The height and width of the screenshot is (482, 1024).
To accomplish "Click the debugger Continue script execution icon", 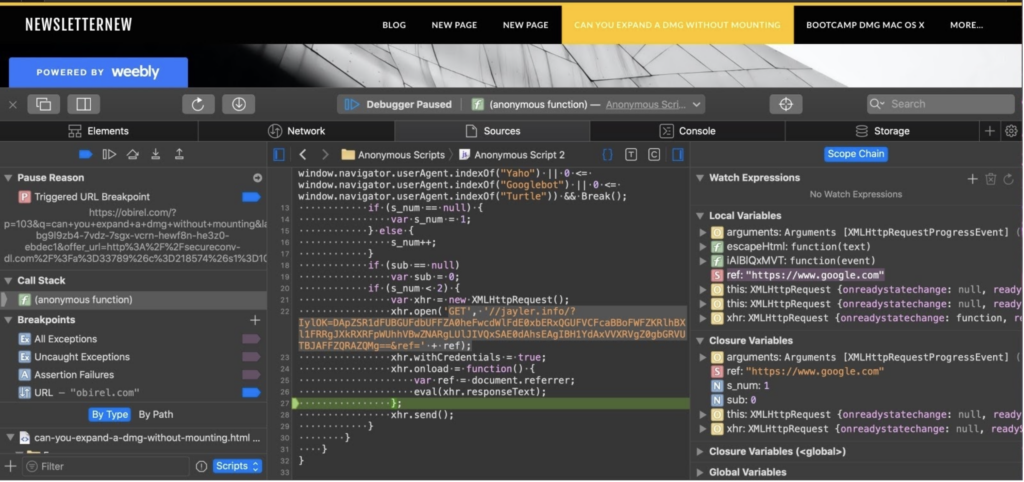I will click(109, 154).
